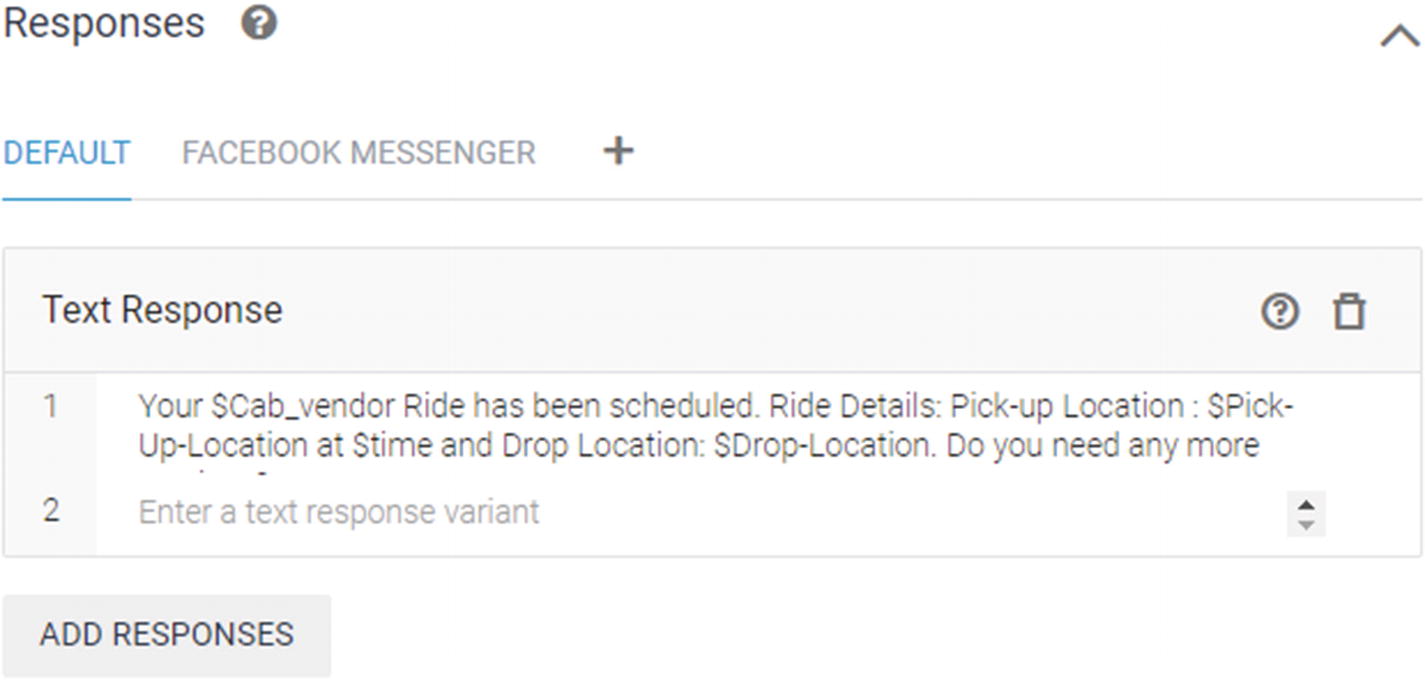The image size is (1425, 680).
Task: Click the down arrow of the variant stepper
Action: pos(1306,524)
